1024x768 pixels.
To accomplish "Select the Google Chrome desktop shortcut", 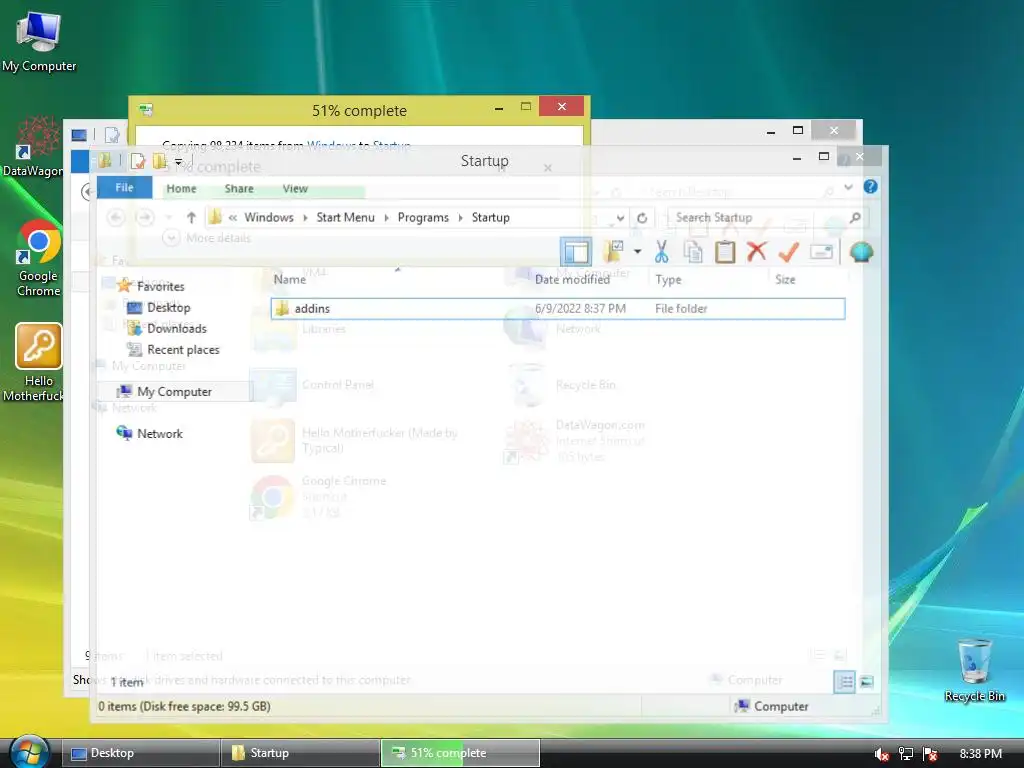I will click(38, 260).
